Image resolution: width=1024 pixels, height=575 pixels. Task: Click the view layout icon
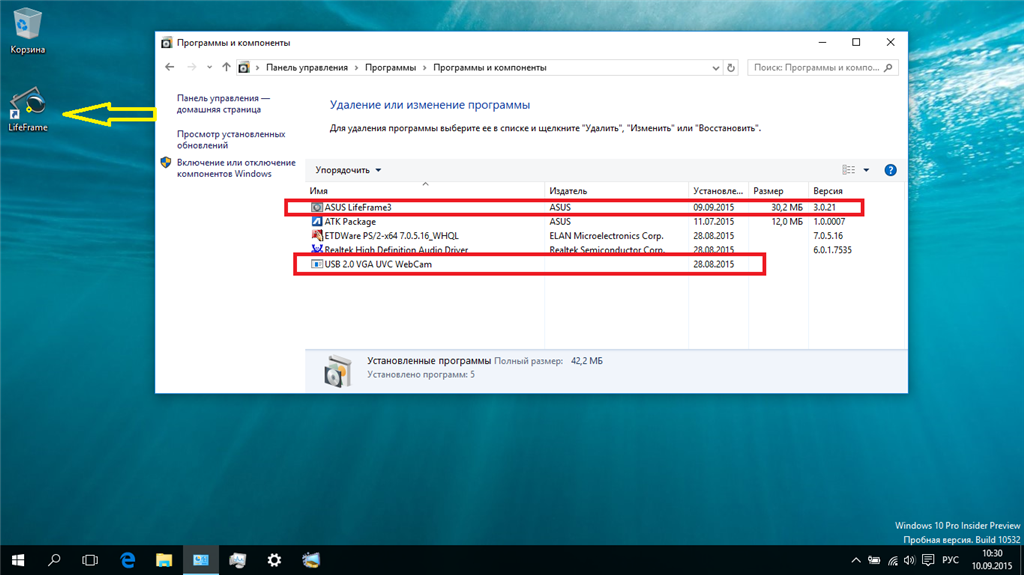point(848,170)
